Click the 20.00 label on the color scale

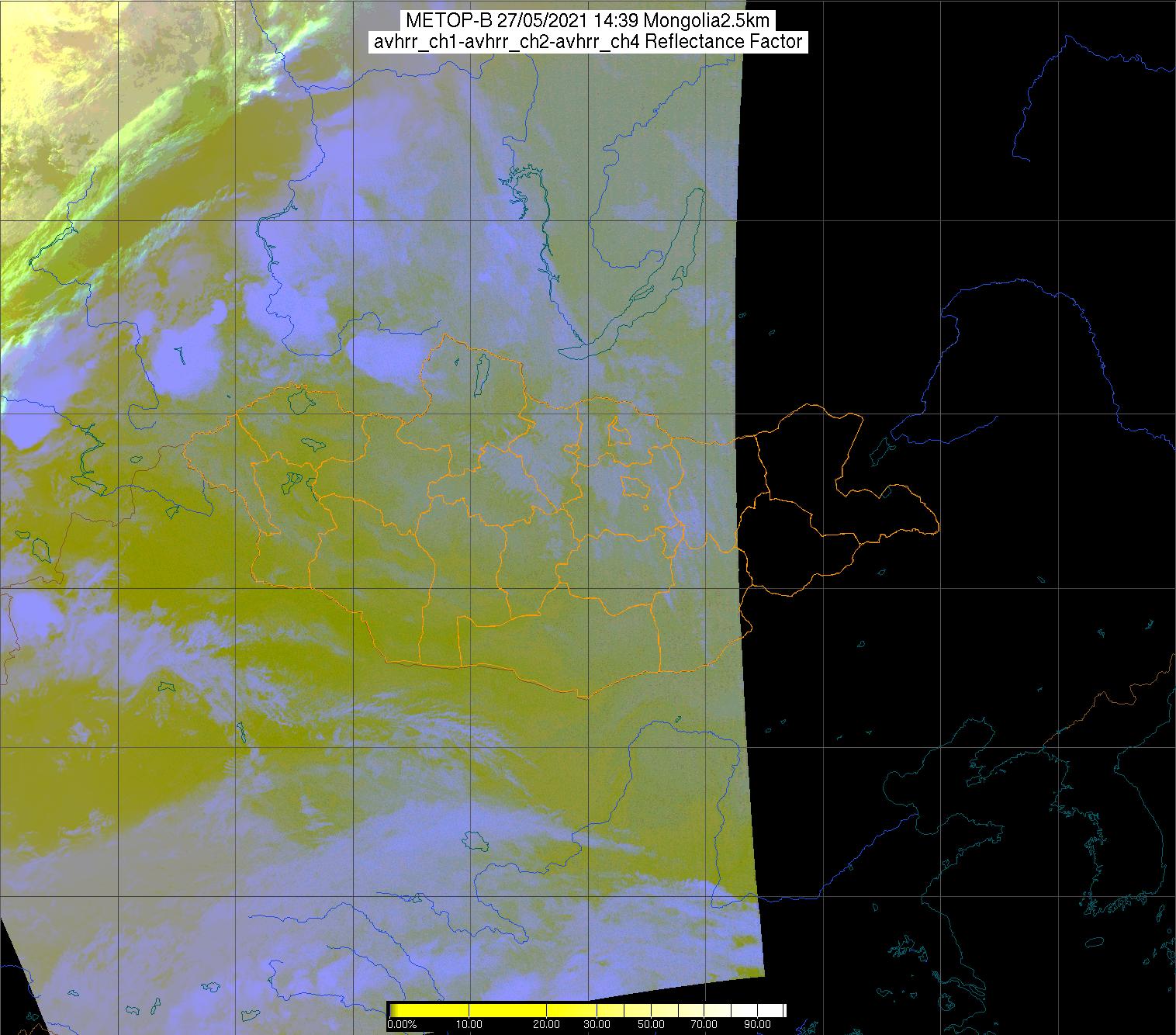pos(547,1025)
